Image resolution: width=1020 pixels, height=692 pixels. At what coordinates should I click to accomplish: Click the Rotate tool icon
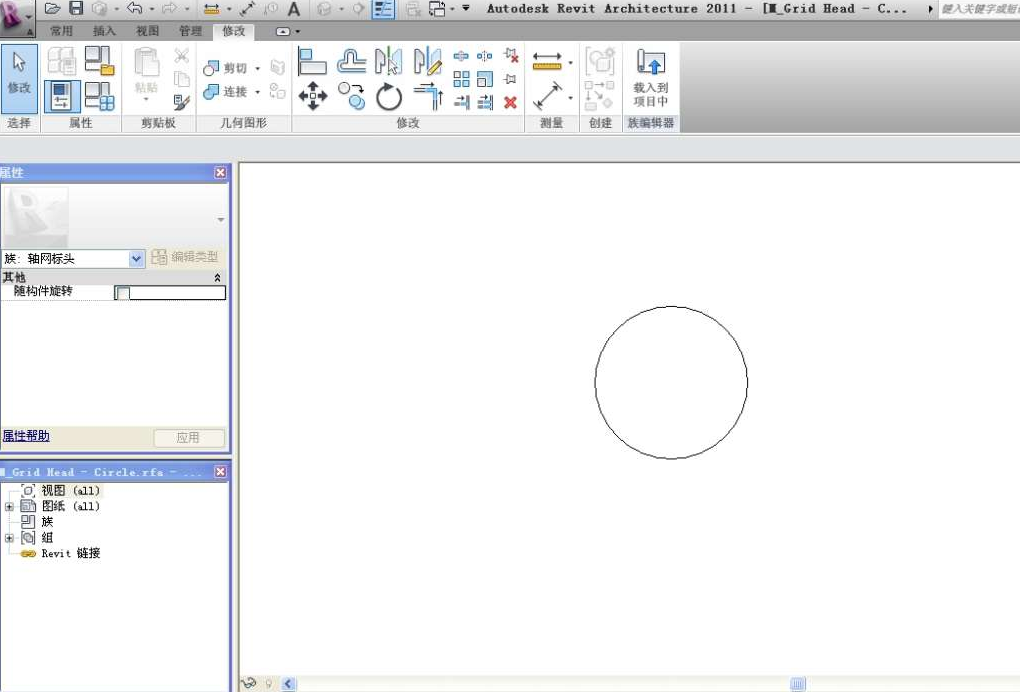389,97
